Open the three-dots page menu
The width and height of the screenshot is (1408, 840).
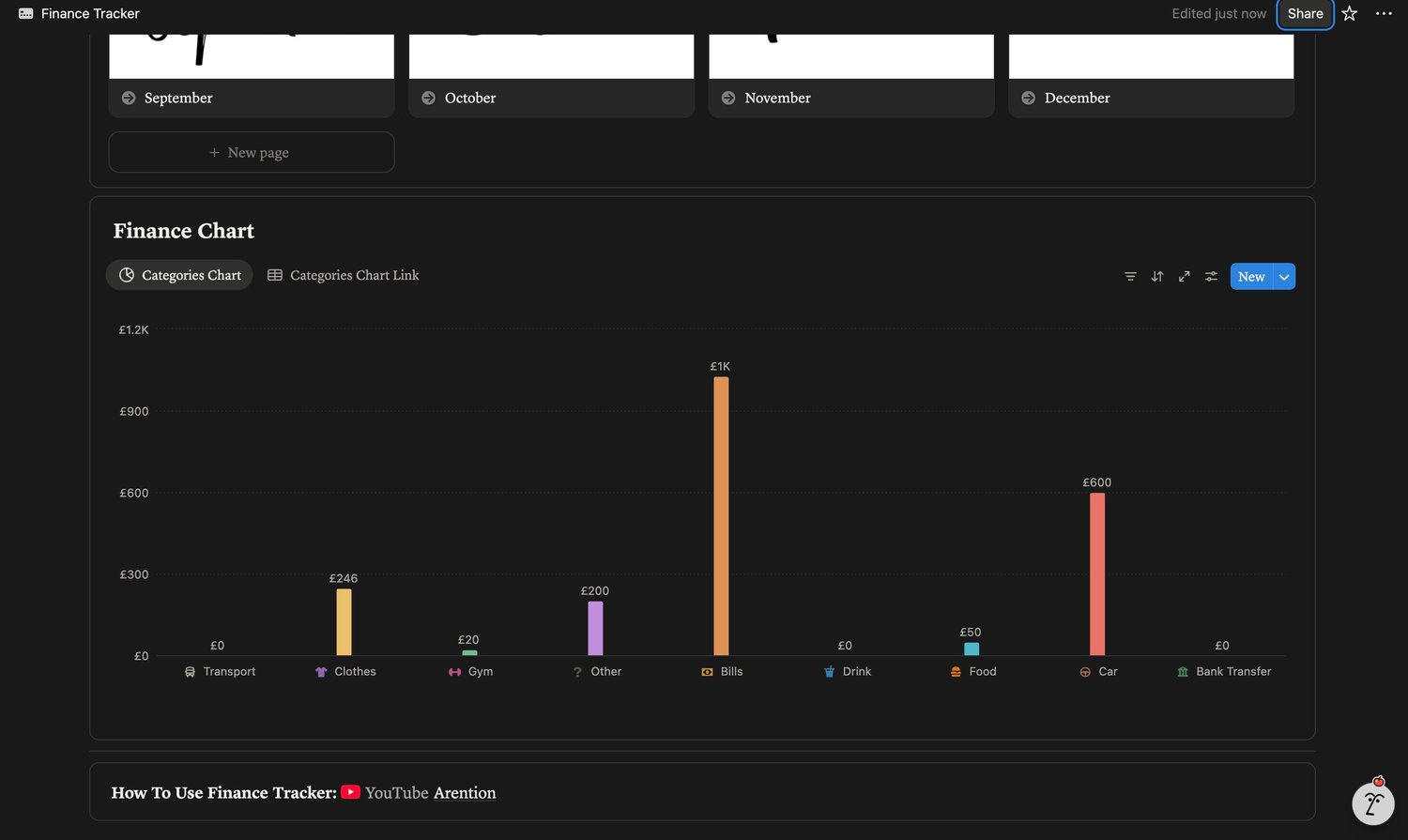(x=1384, y=13)
